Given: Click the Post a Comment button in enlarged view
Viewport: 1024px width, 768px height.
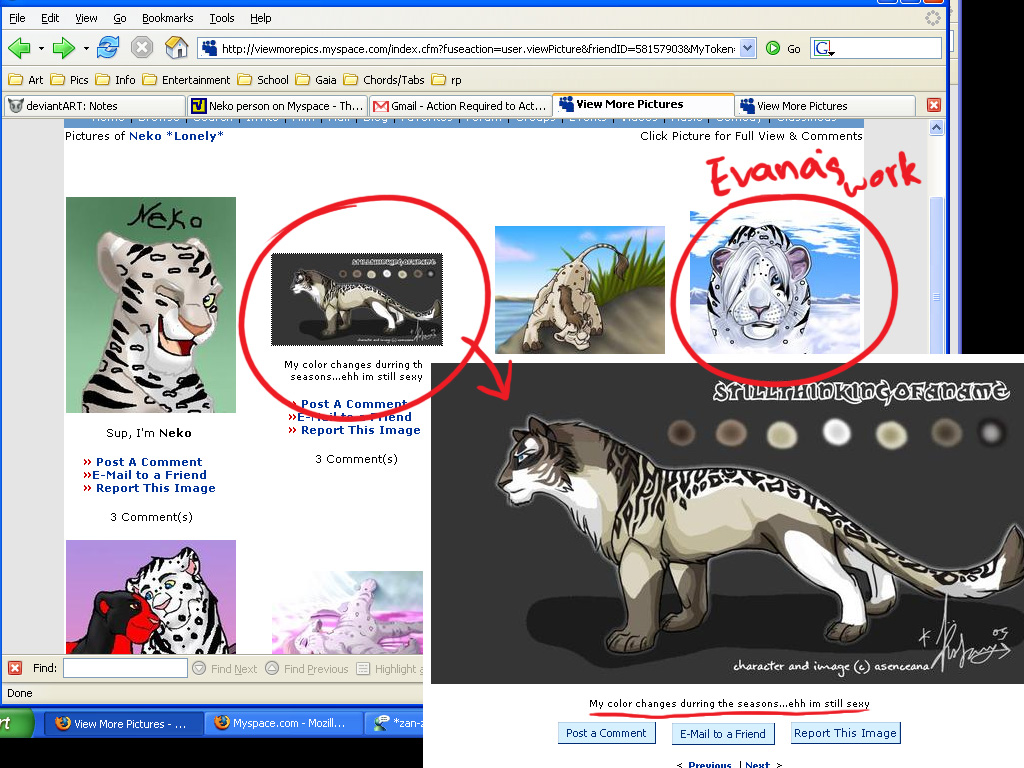Looking at the screenshot, I should [x=606, y=733].
